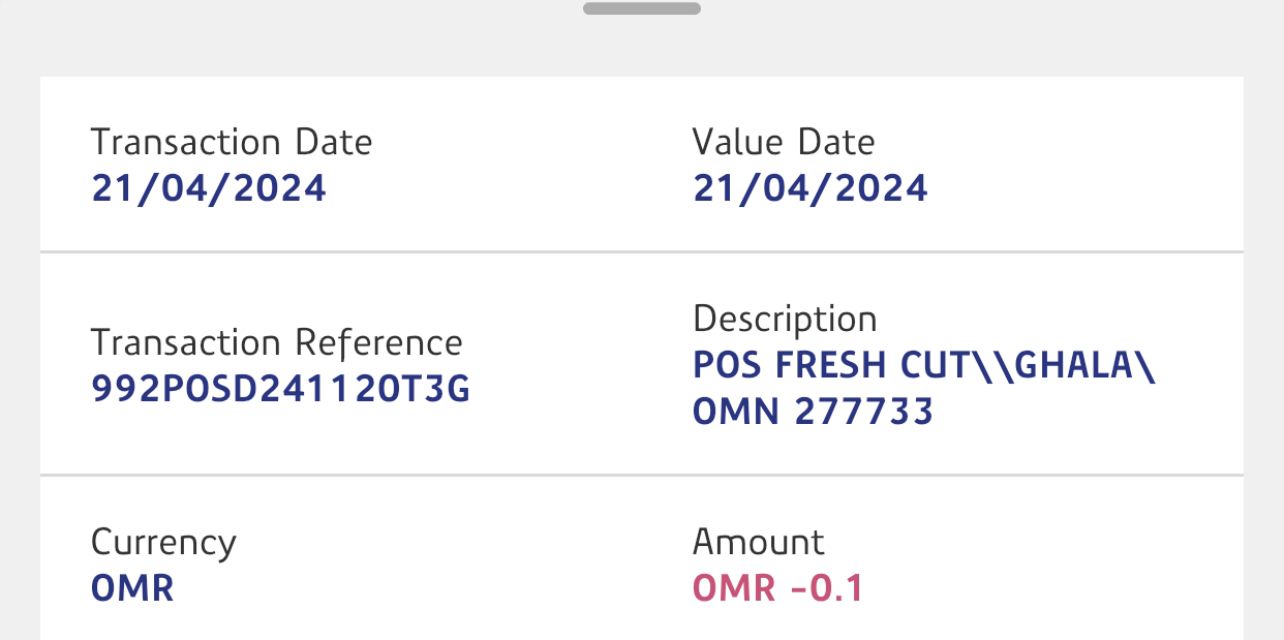
Task: Click the Transaction Date label
Action: [231, 142]
